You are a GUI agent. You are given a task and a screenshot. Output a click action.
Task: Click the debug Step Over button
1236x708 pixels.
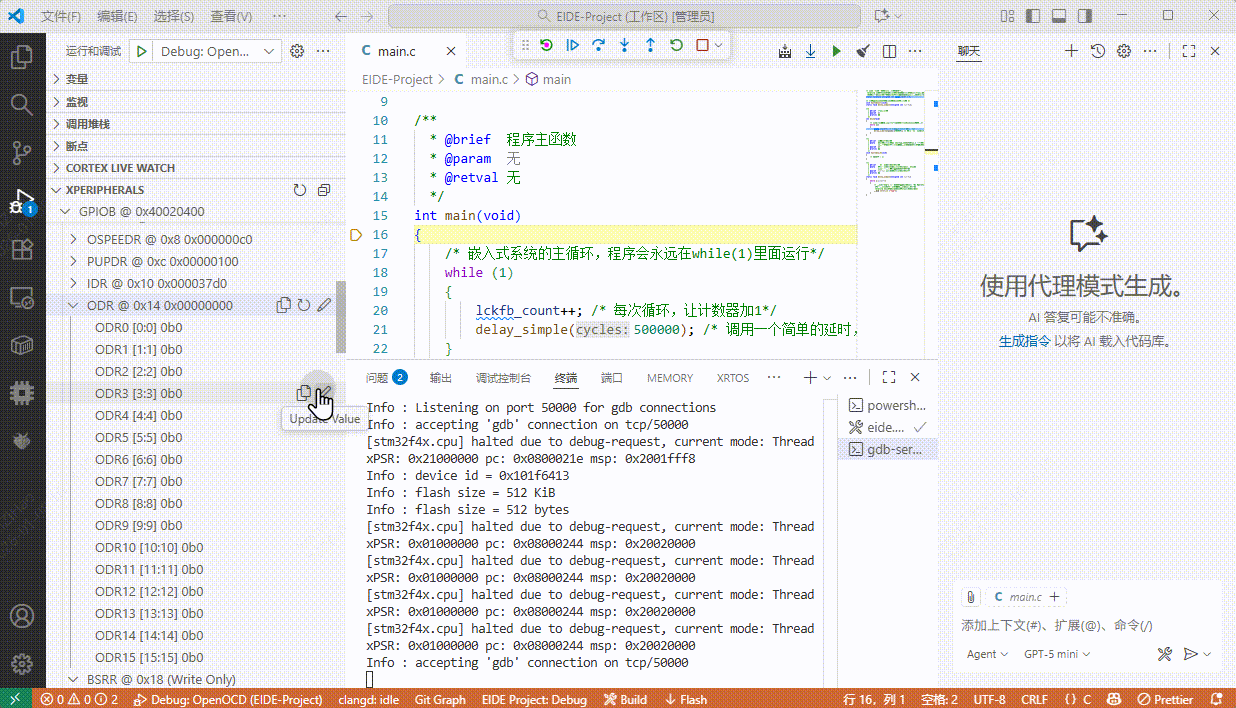[598, 45]
